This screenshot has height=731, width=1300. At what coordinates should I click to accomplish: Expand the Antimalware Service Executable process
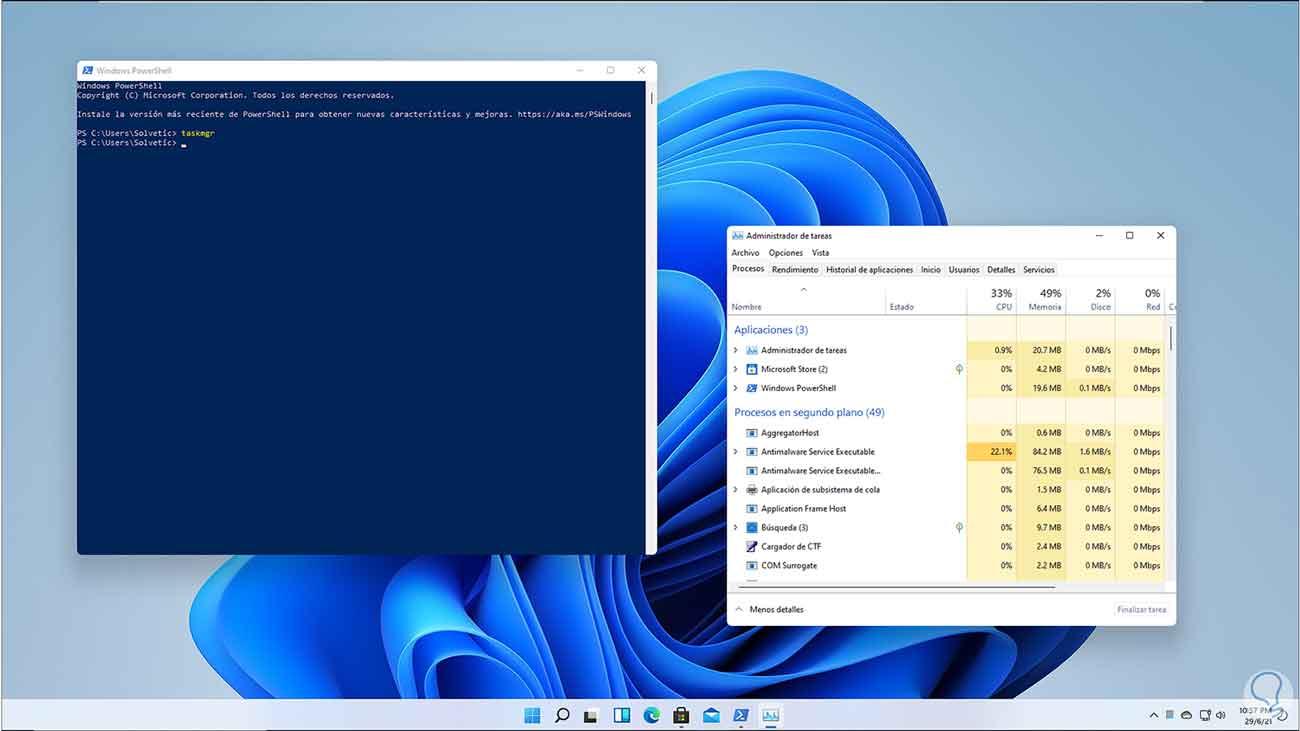(737, 451)
